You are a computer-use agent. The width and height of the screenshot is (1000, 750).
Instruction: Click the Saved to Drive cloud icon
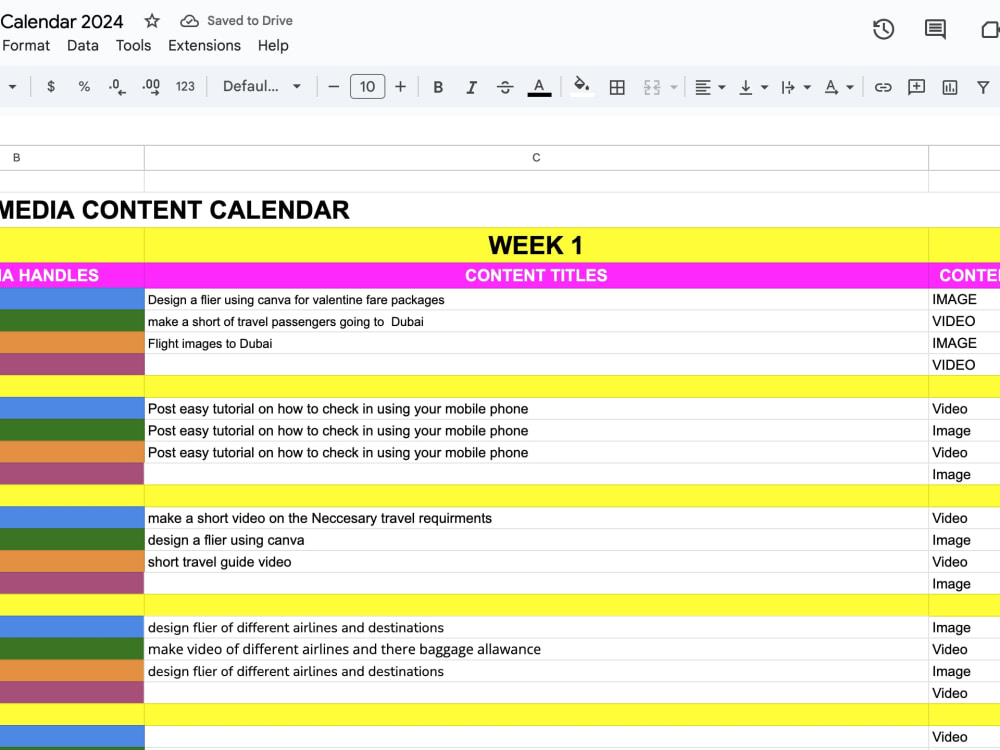pyautogui.click(x=189, y=21)
